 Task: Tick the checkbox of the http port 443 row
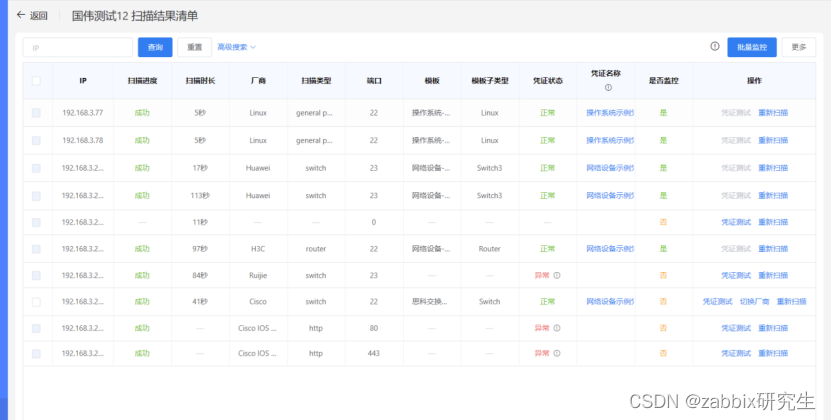coord(36,353)
